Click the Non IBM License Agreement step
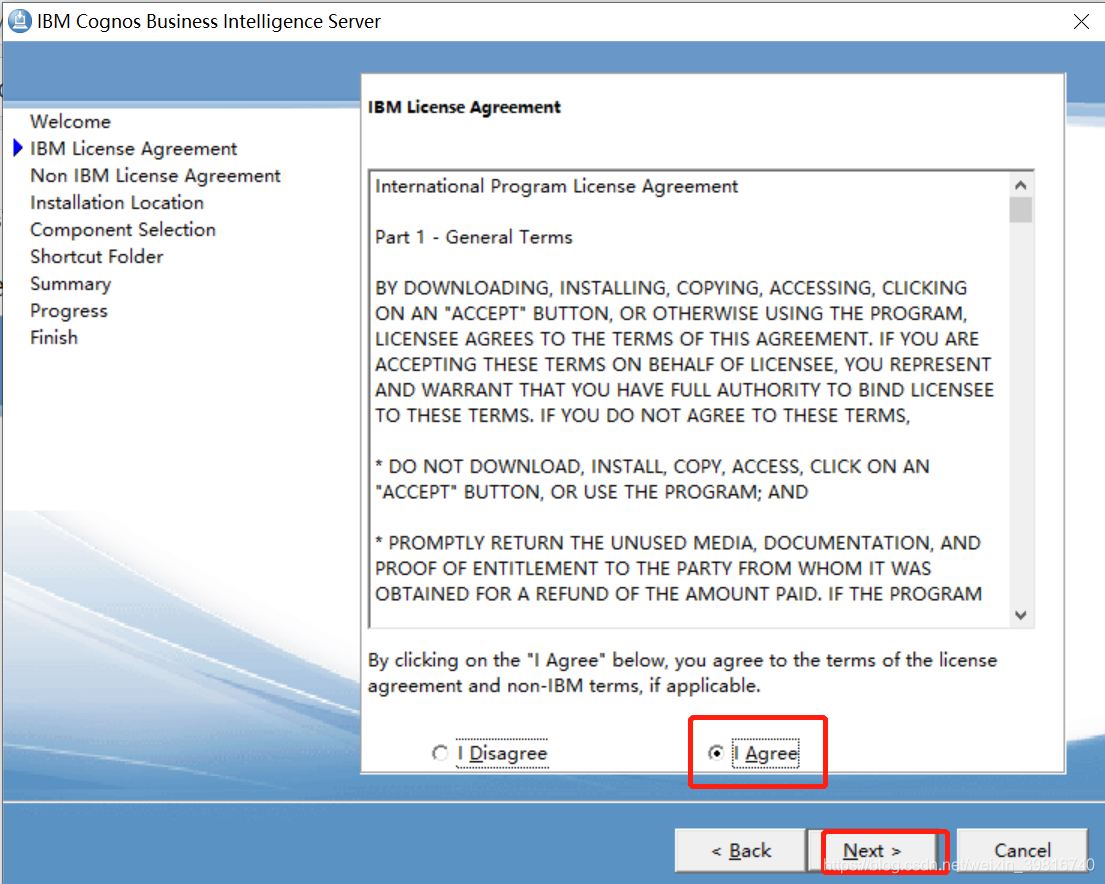This screenshot has width=1105, height=884. click(x=155, y=176)
